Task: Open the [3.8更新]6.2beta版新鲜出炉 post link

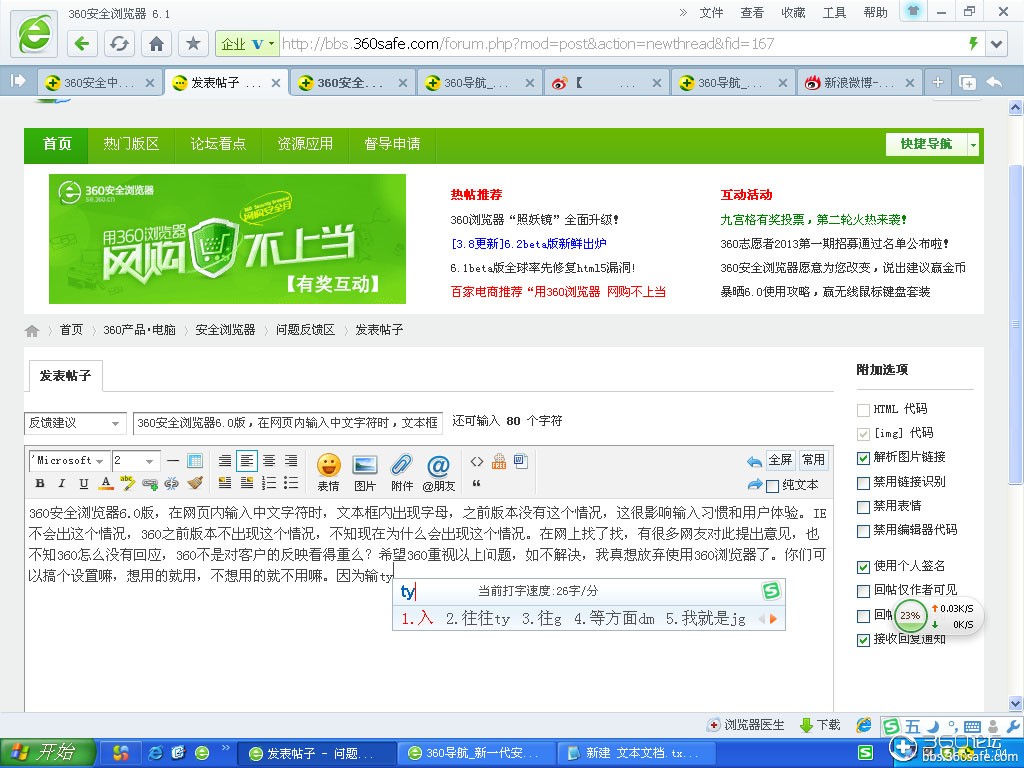Action: (528, 244)
